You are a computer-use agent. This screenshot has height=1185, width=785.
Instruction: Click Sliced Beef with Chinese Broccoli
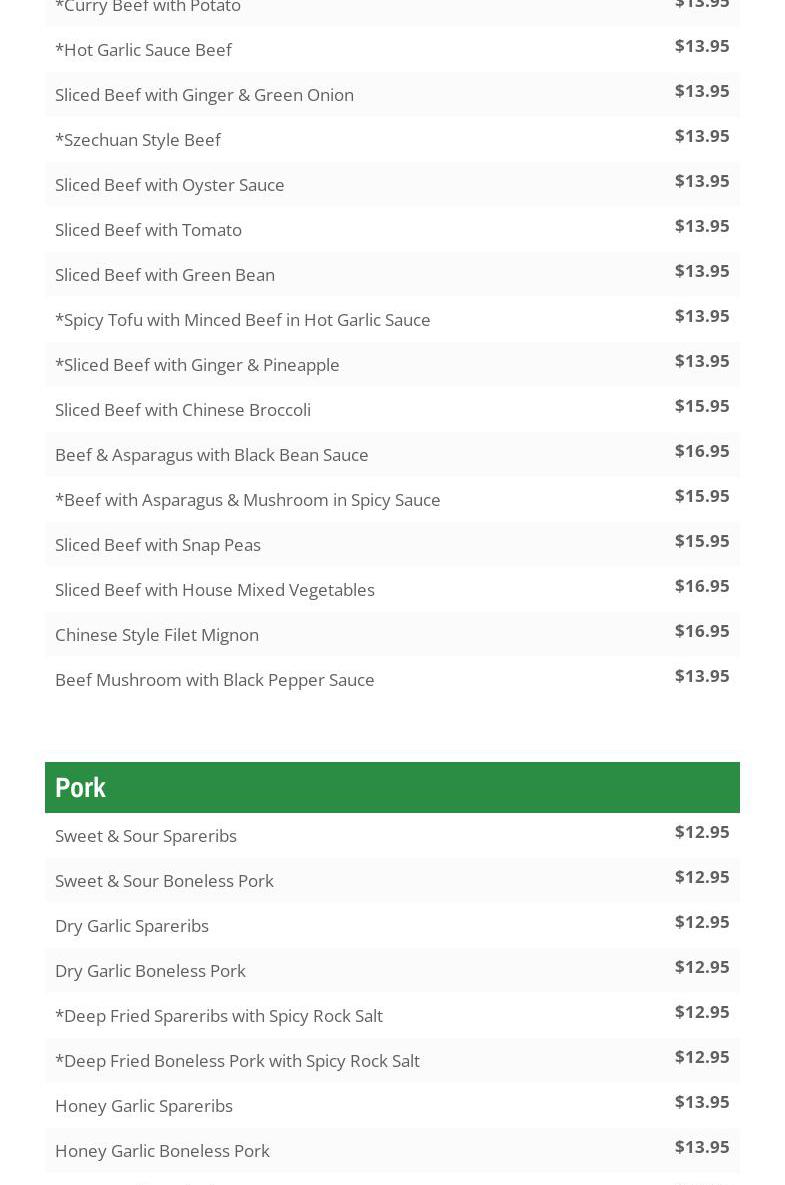coord(183,410)
